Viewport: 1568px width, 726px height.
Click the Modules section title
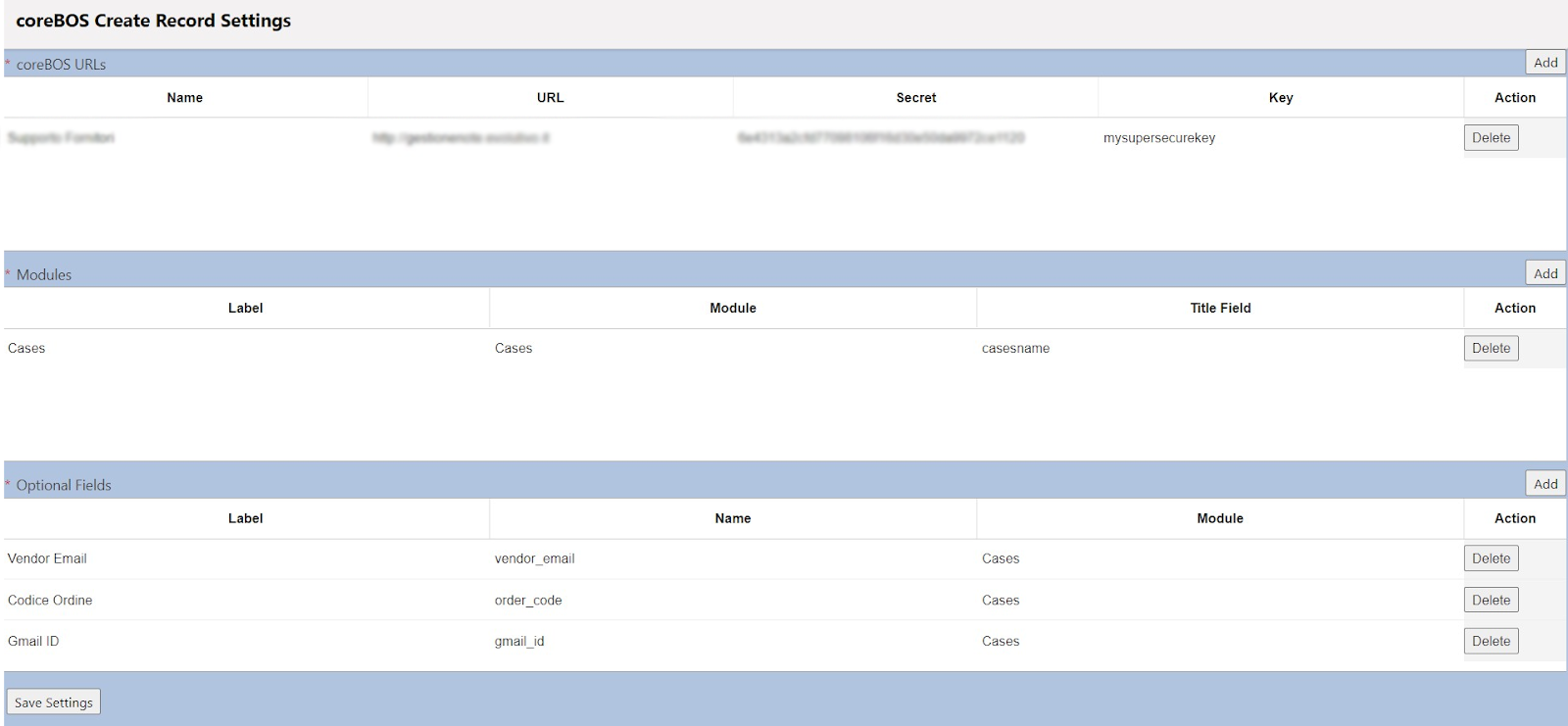(44, 275)
